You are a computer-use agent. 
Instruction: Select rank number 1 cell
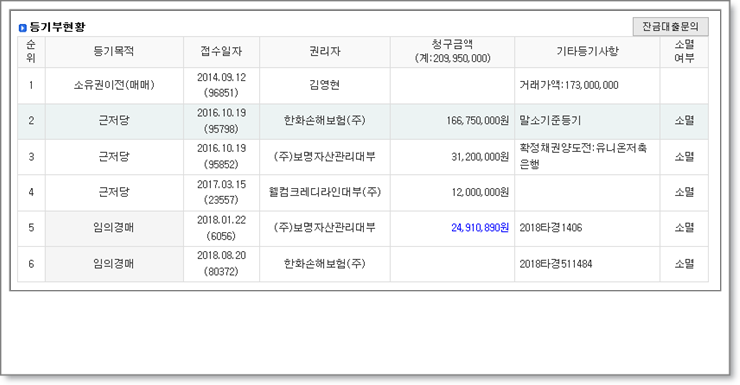coord(31,85)
